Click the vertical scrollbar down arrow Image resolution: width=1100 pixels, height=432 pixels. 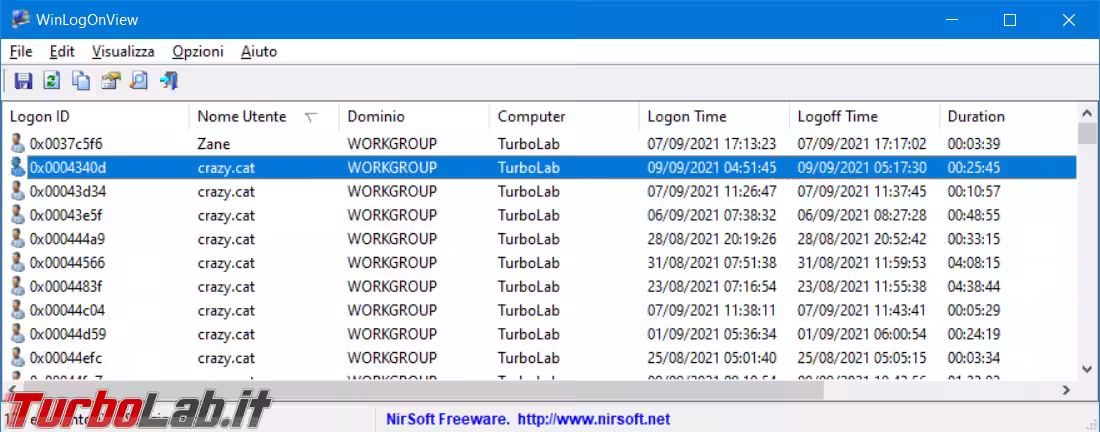(x=1087, y=370)
